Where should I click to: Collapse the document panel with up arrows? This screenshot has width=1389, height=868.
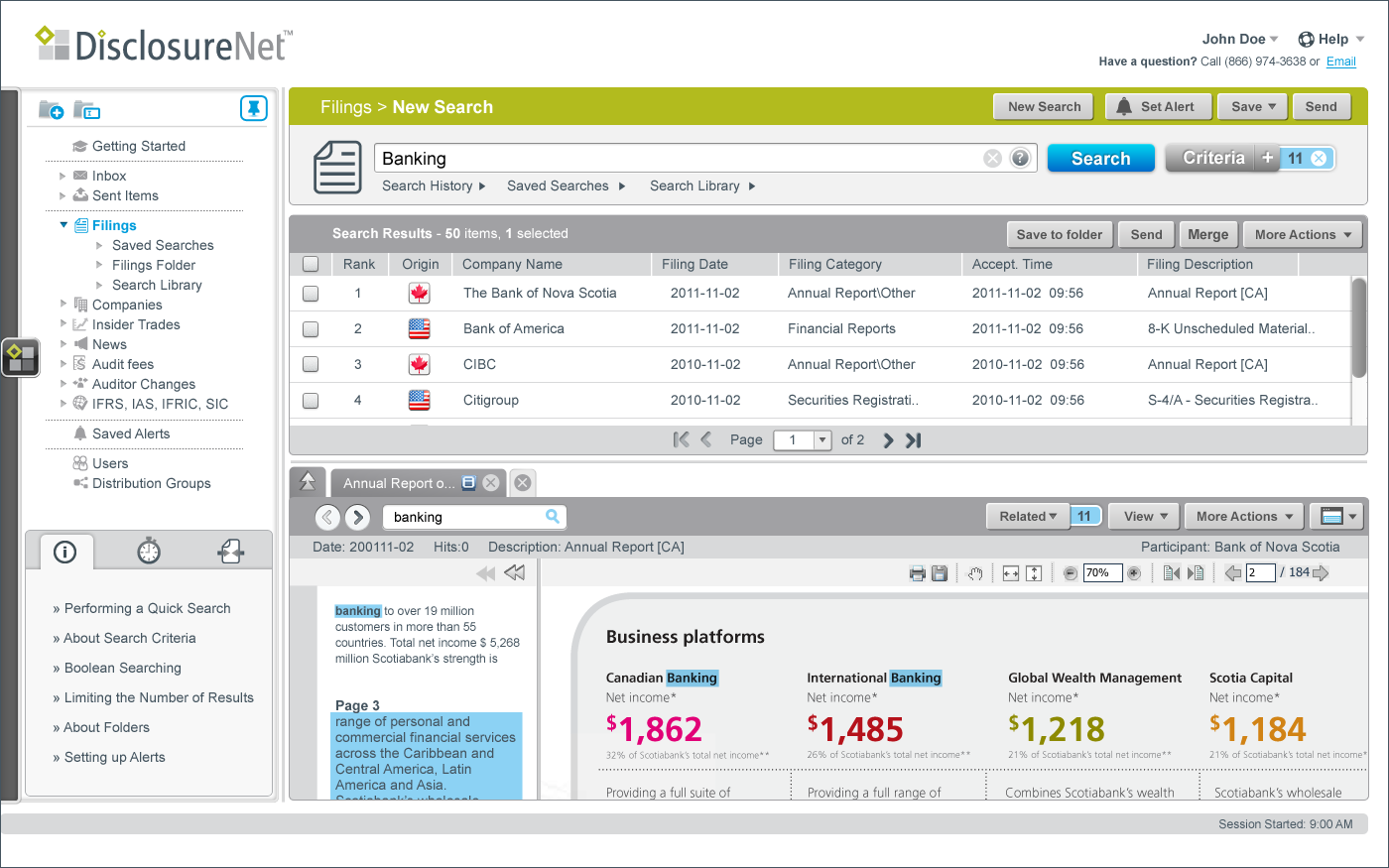(x=308, y=482)
